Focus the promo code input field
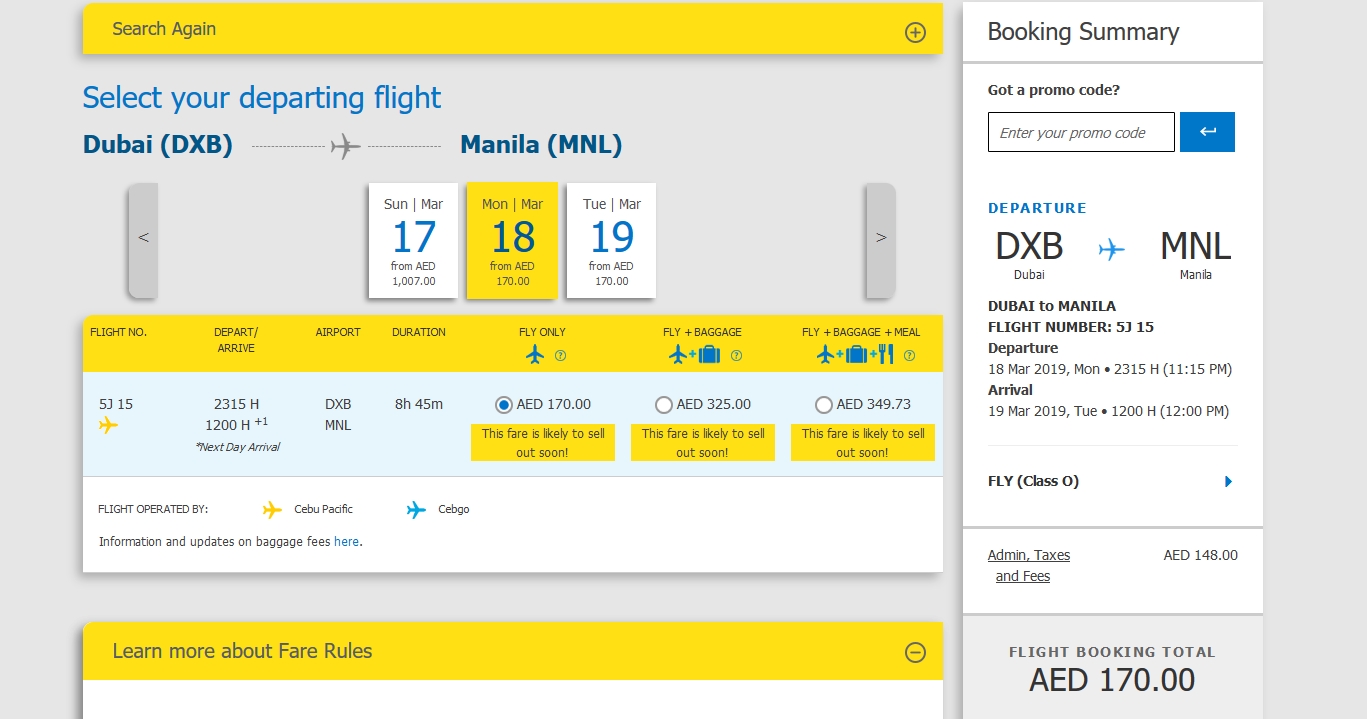 (x=1081, y=132)
